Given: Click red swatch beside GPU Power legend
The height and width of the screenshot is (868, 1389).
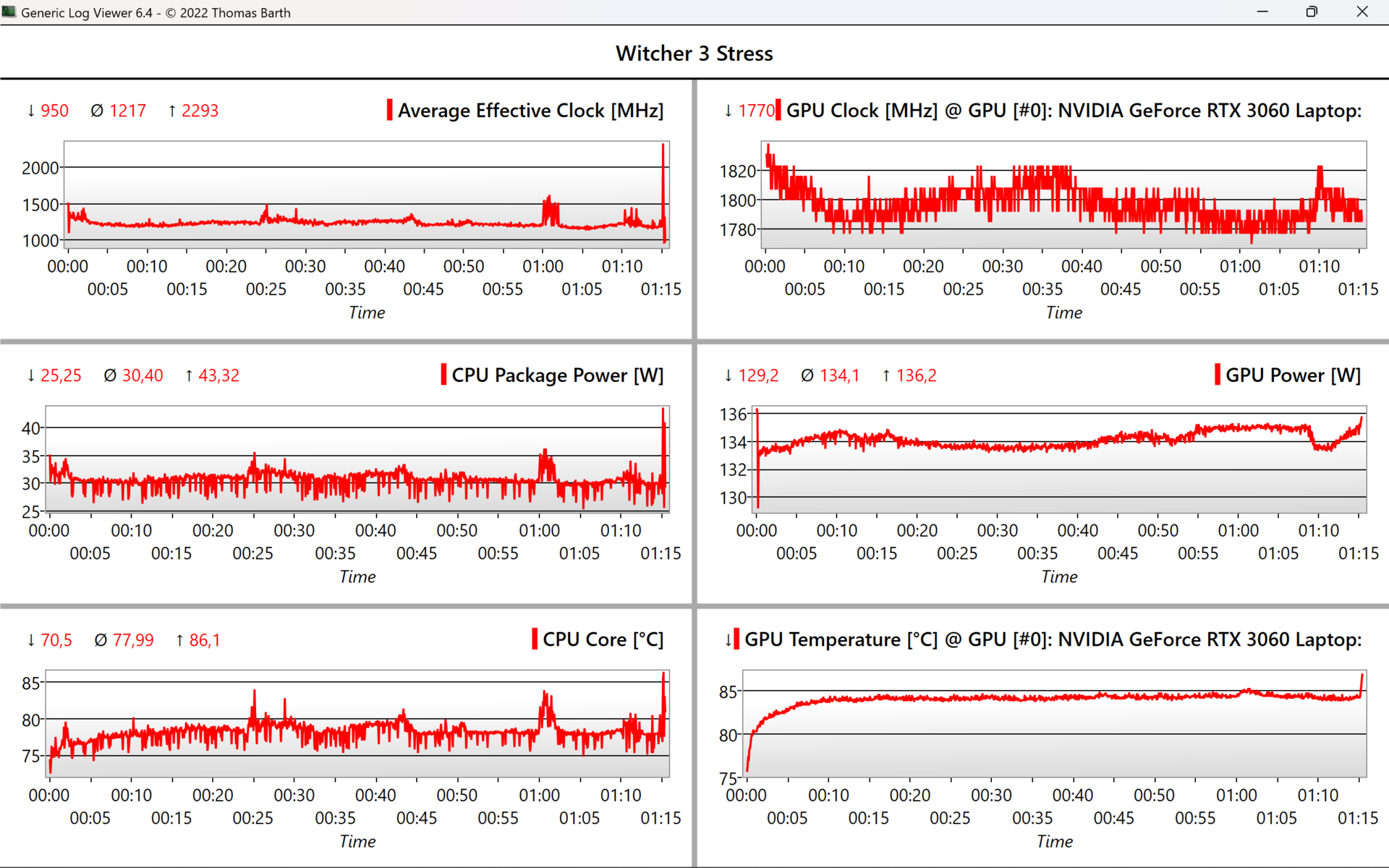Looking at the screenshot, I should pyautogui.click(x=1218, y=375).
